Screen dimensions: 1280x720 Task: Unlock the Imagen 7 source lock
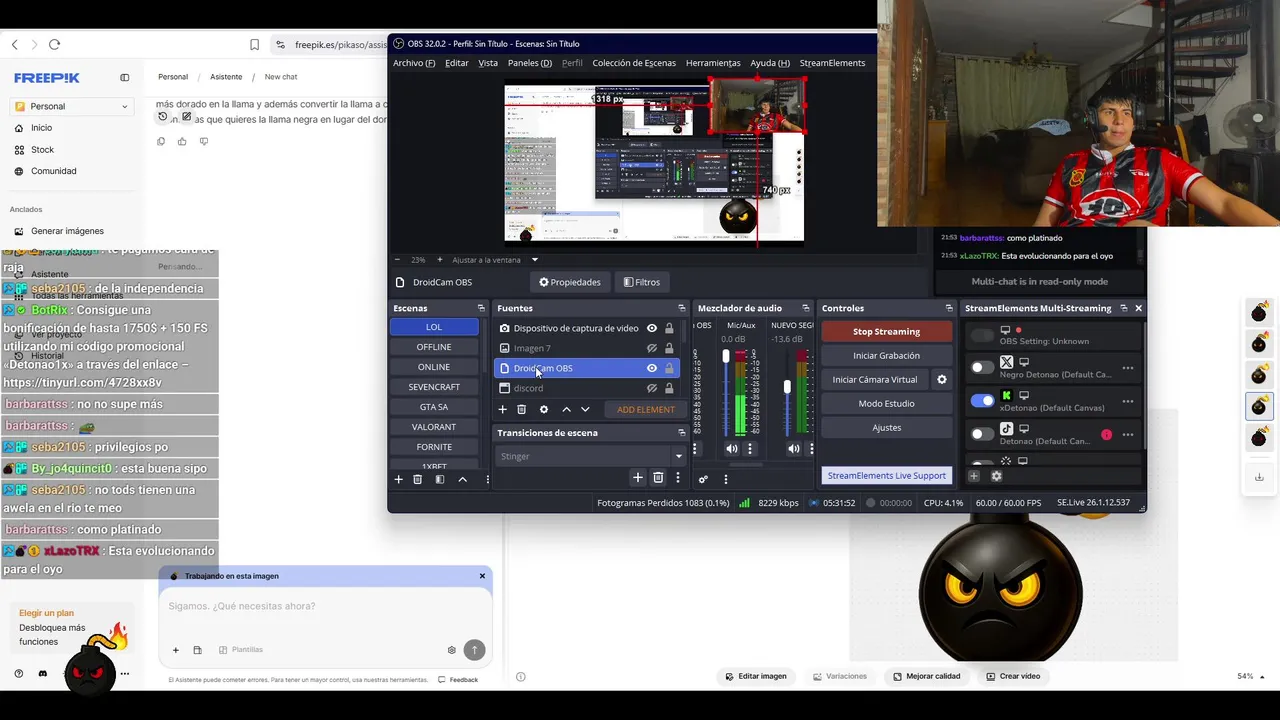point(669,348)
